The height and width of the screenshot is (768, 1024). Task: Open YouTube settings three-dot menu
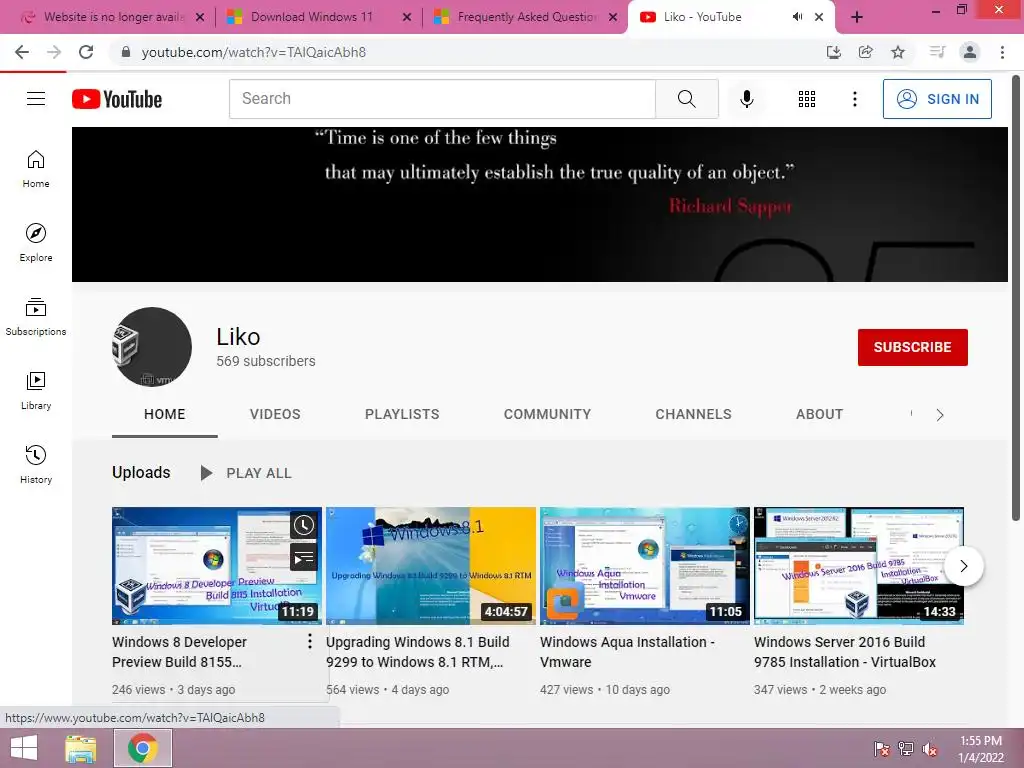854,99
